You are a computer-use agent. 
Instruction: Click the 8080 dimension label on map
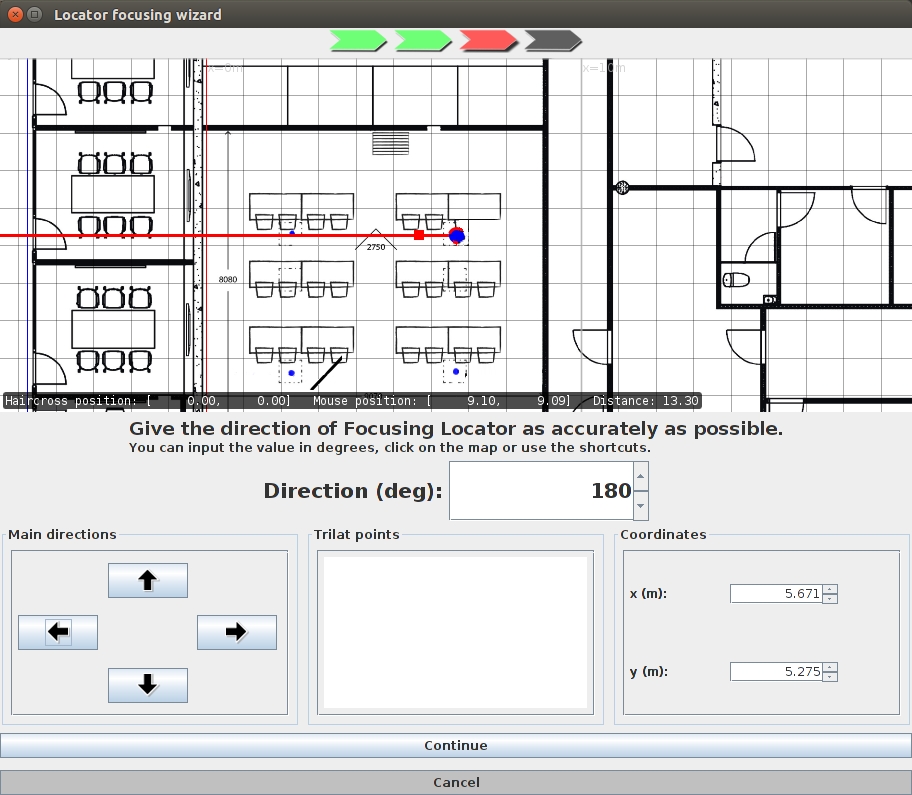228,280
